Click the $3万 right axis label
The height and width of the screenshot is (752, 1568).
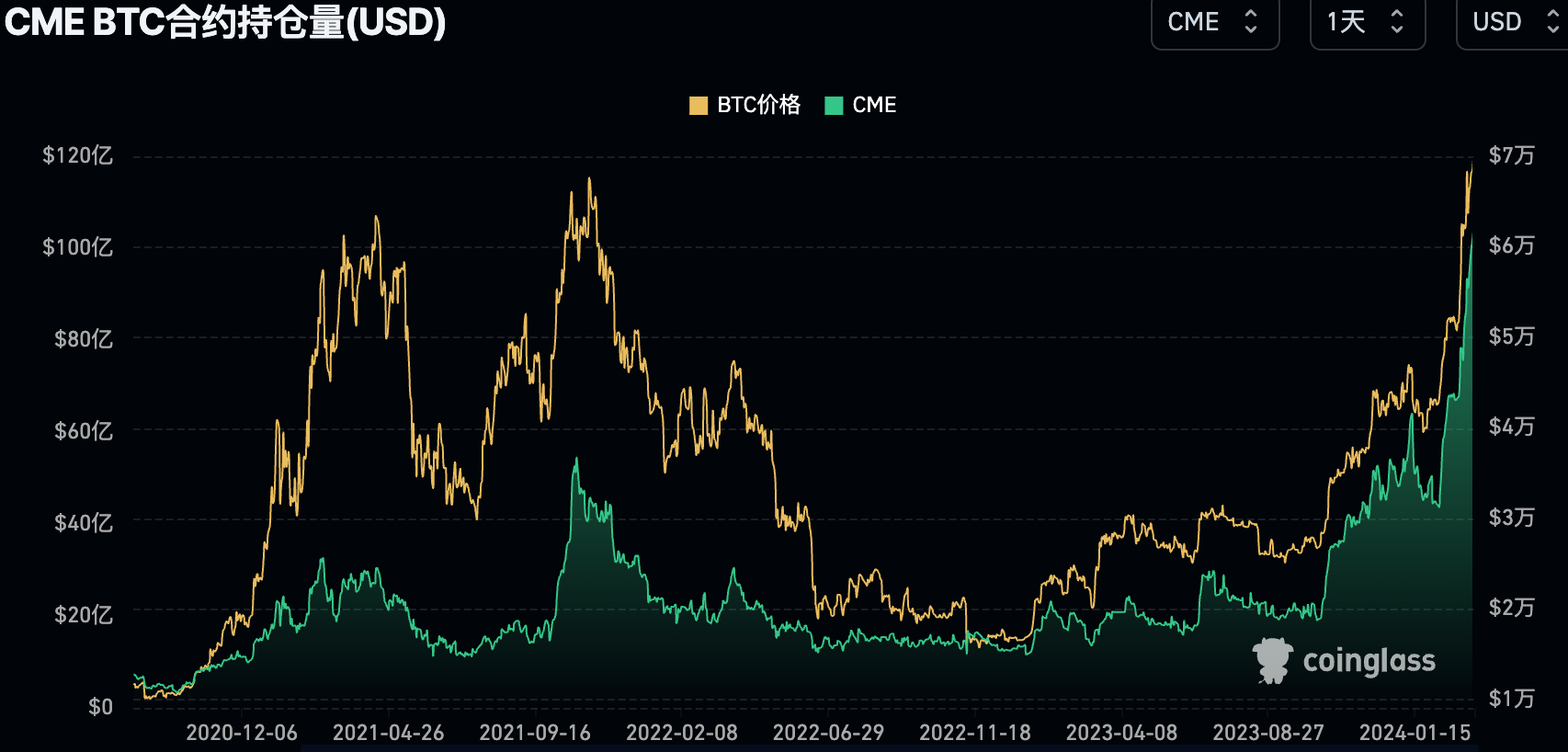[1512, 518]
